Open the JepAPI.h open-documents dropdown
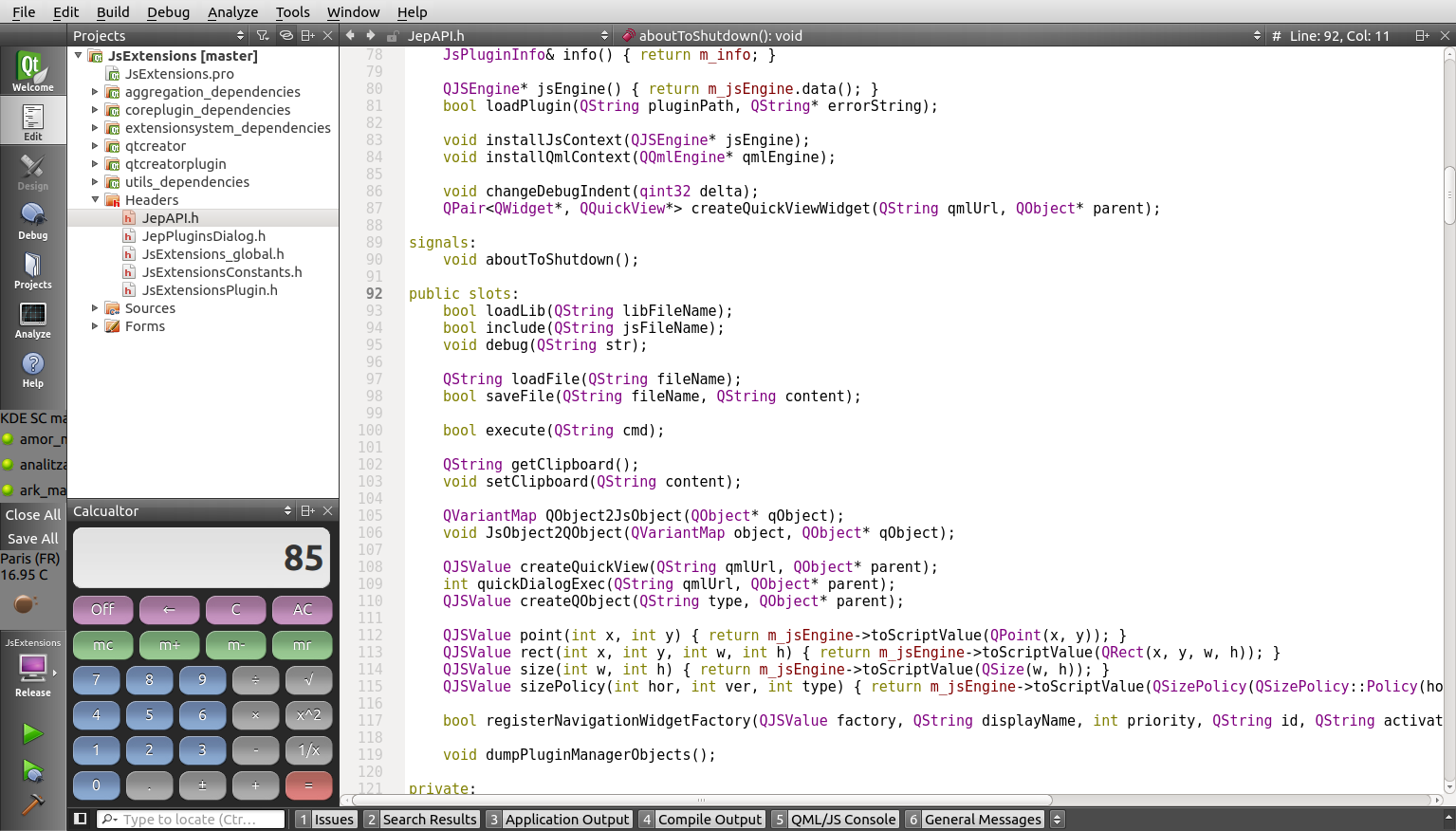The width and height of the screenshot is (1456, 831). coord(508,35)
